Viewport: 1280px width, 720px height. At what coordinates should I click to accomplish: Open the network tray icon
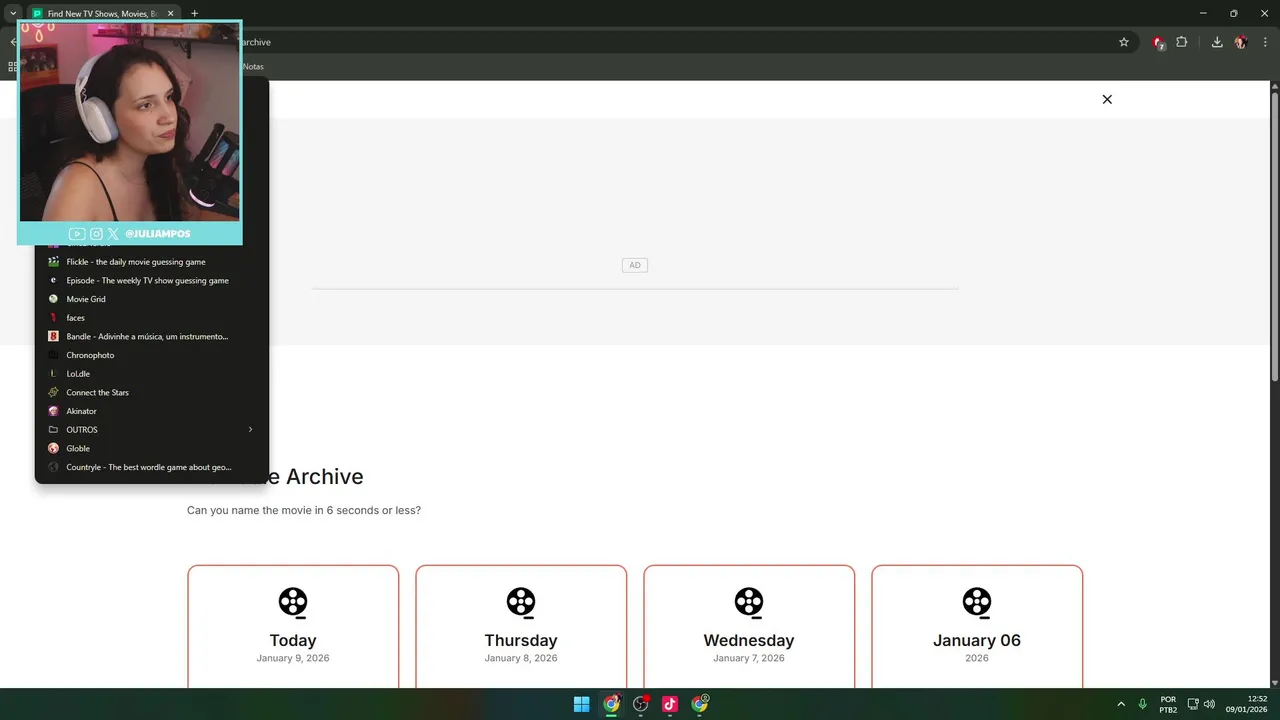point(1193,704)
